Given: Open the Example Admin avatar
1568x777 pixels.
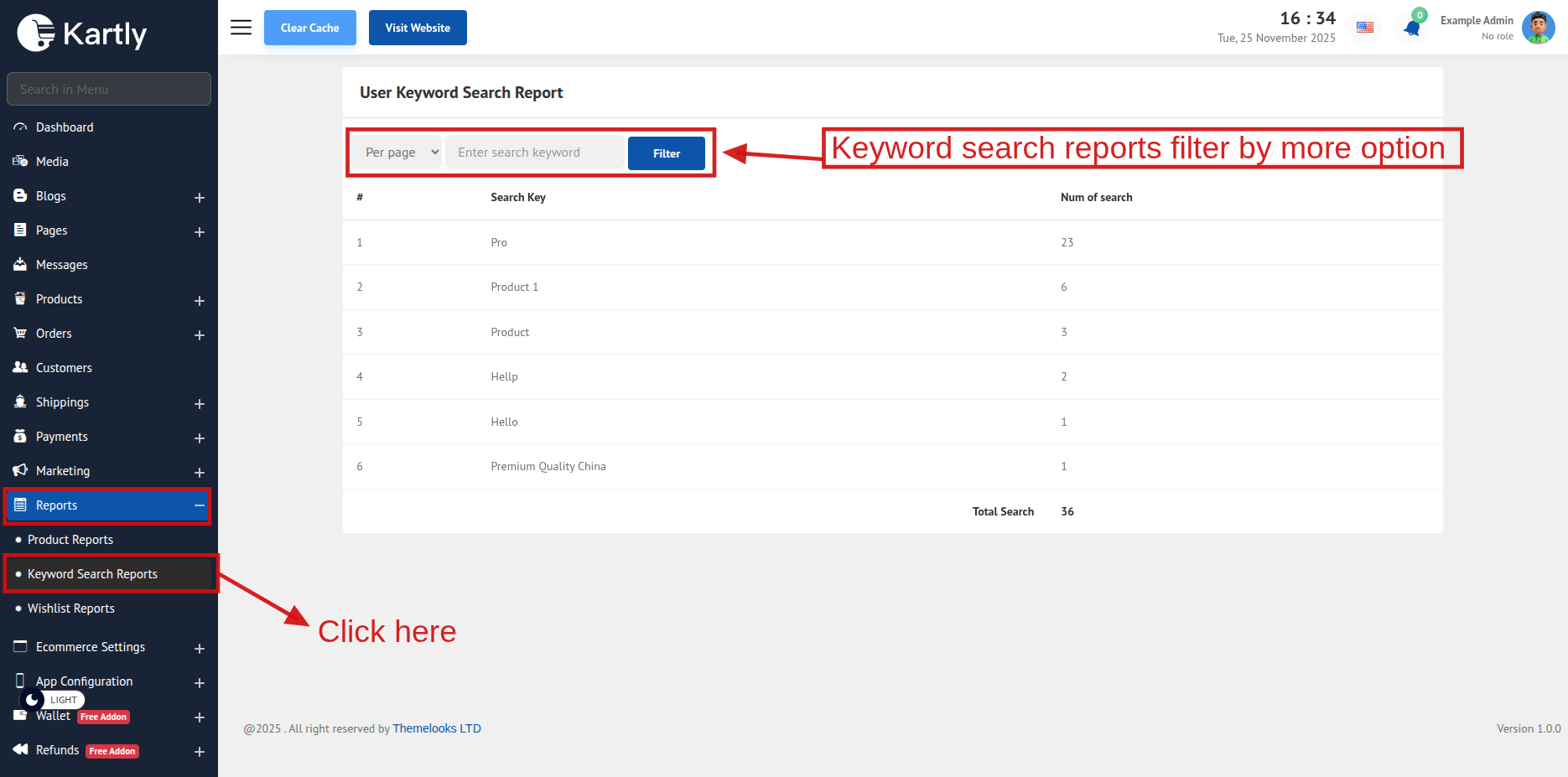Looking at the screenshot, I should point(1538,28).
